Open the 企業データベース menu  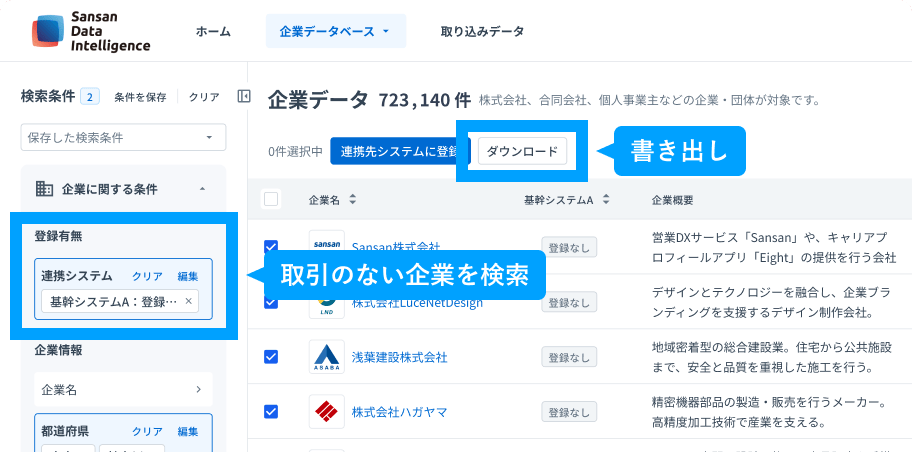click(335, 31)
